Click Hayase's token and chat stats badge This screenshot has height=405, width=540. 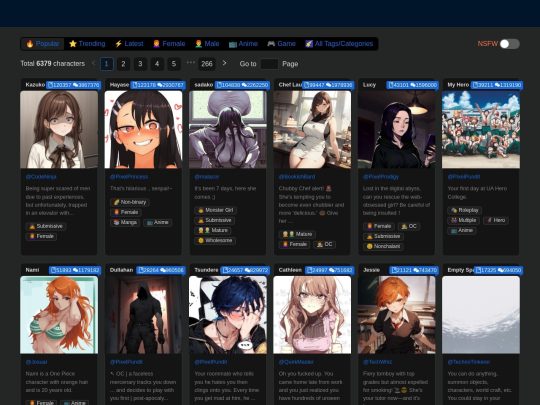point(158,85)
